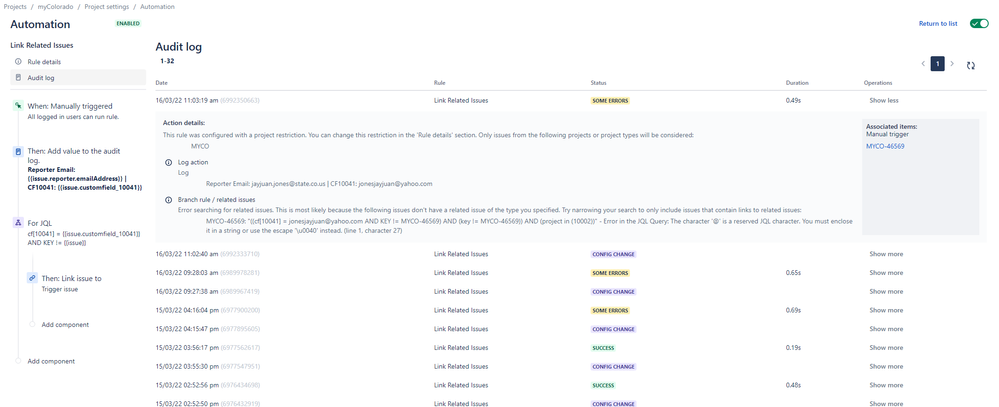Open myColorado breadcrumb
Screen dimensions: 999x407
pos(54,6)
